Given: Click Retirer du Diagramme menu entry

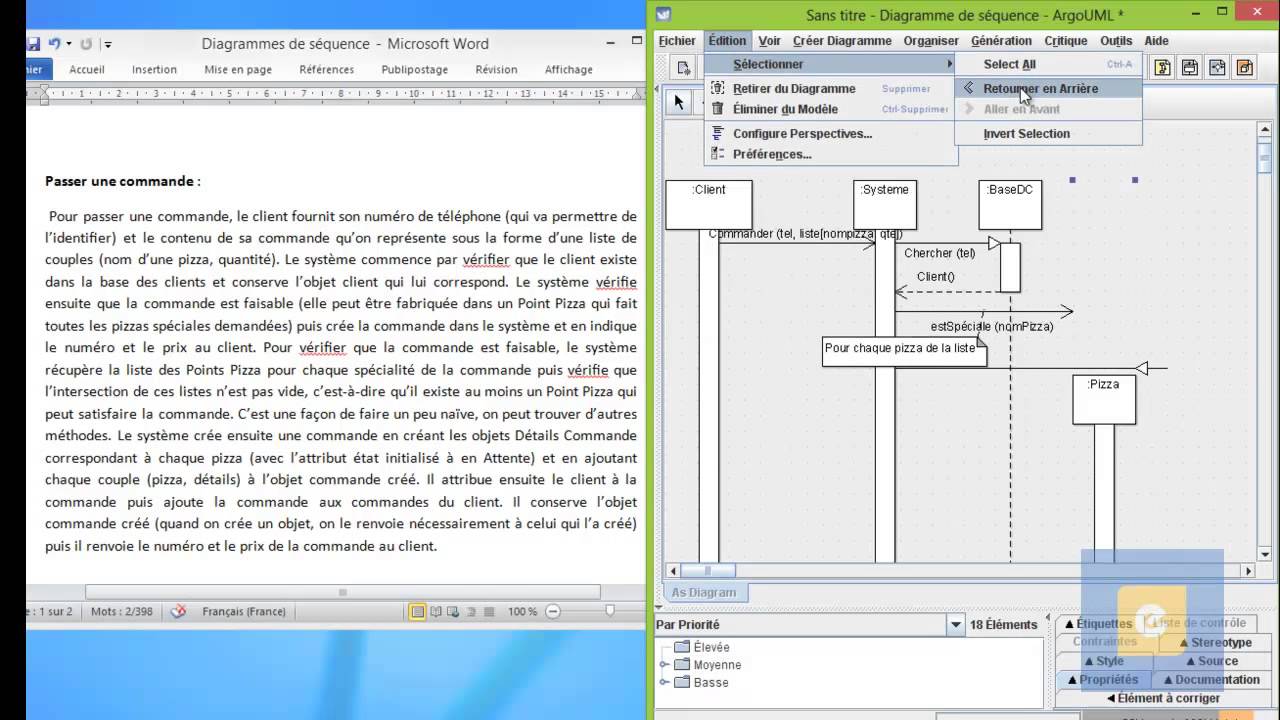Looking at the screenshot, I should coord(830,88).
